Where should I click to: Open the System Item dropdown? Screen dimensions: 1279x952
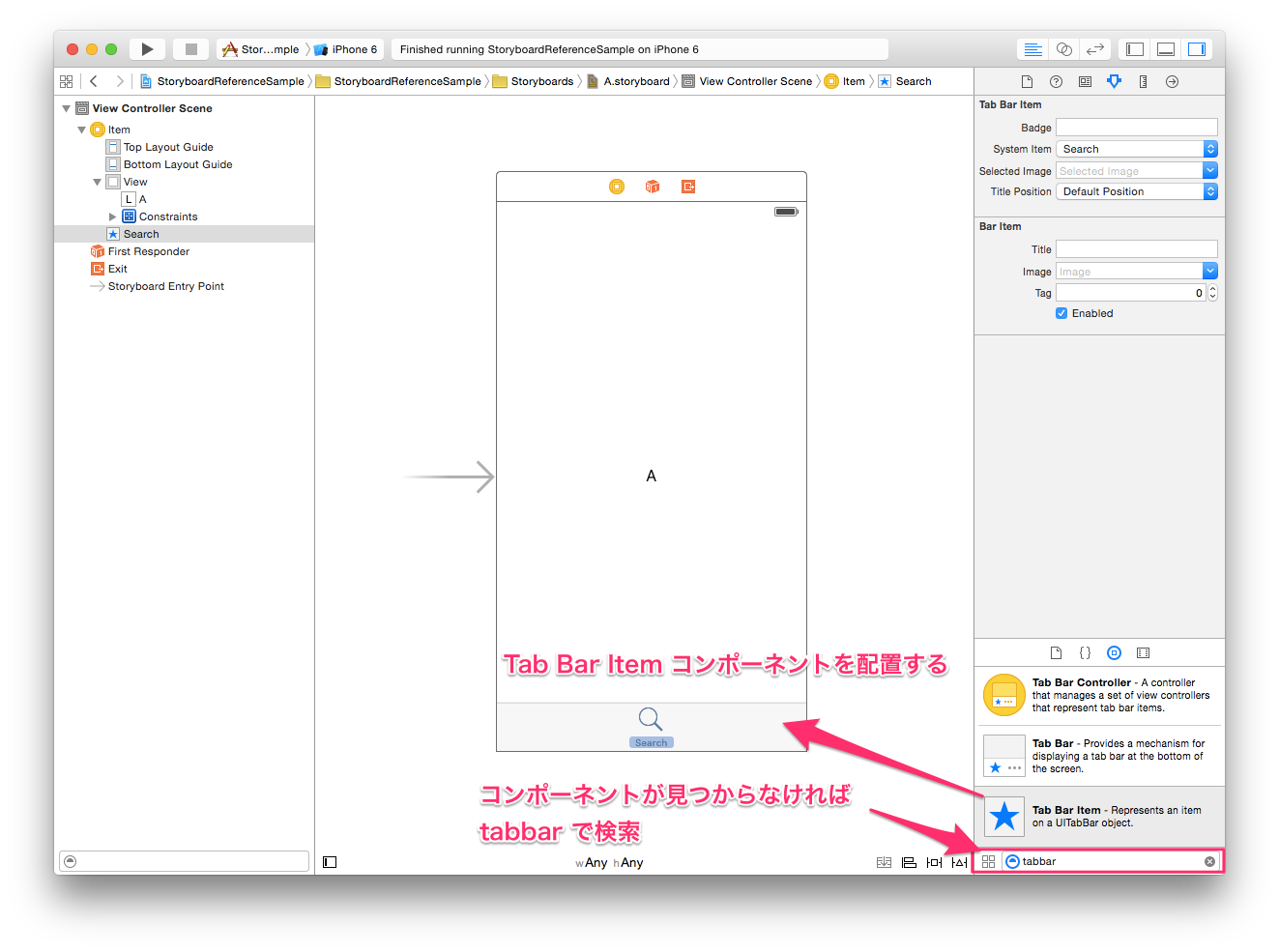coord(1136,149)
